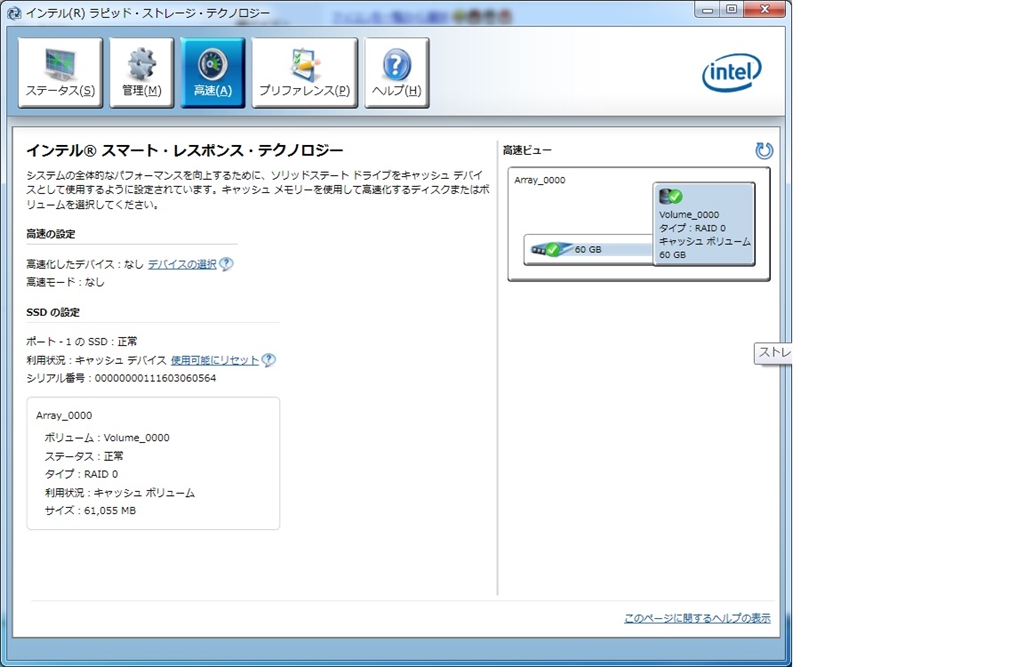Click the インテル スマート・レスポンス・テクノロジー heading

tap(184, 151)
